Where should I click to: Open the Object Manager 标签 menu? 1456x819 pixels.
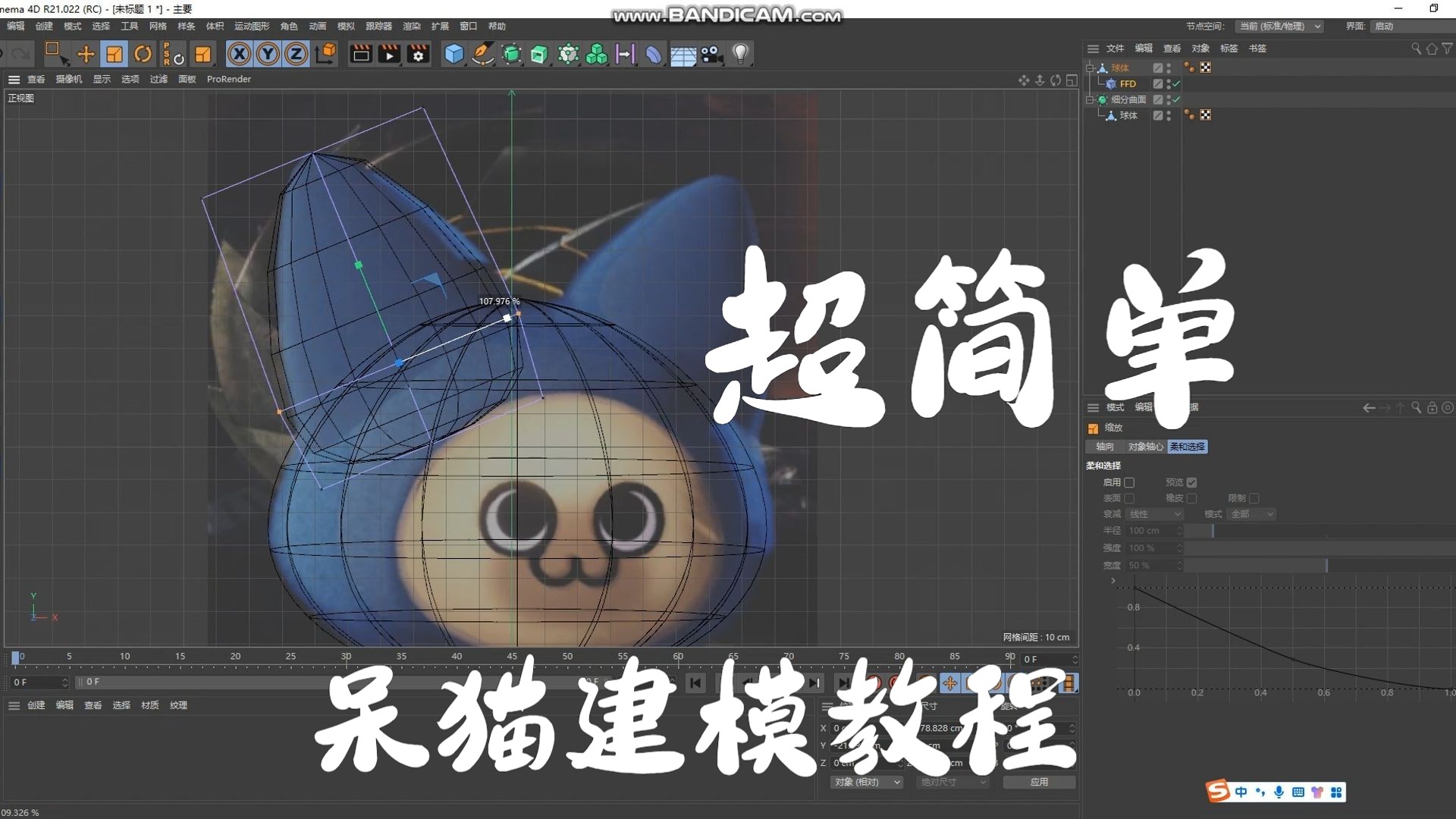pos(1228,48)
